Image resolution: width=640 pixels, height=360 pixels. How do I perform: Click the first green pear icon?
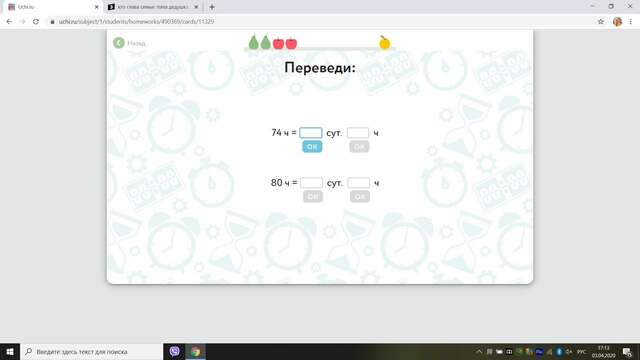tap(253, 42)
